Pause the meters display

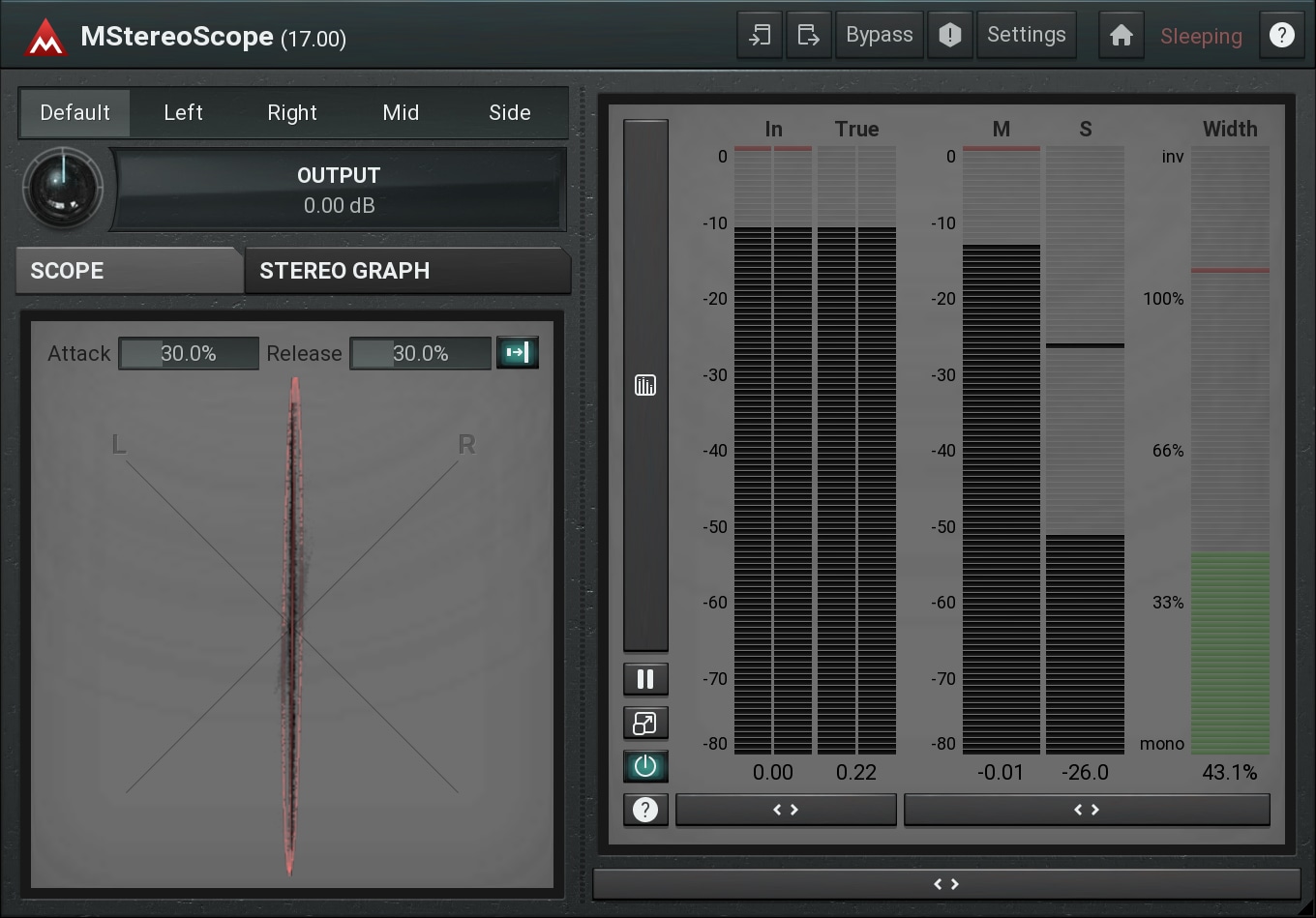click(645, 679)
